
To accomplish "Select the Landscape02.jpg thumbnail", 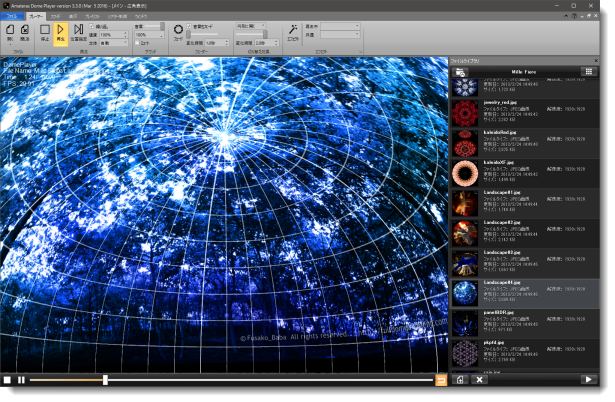I will click(465, 233).
